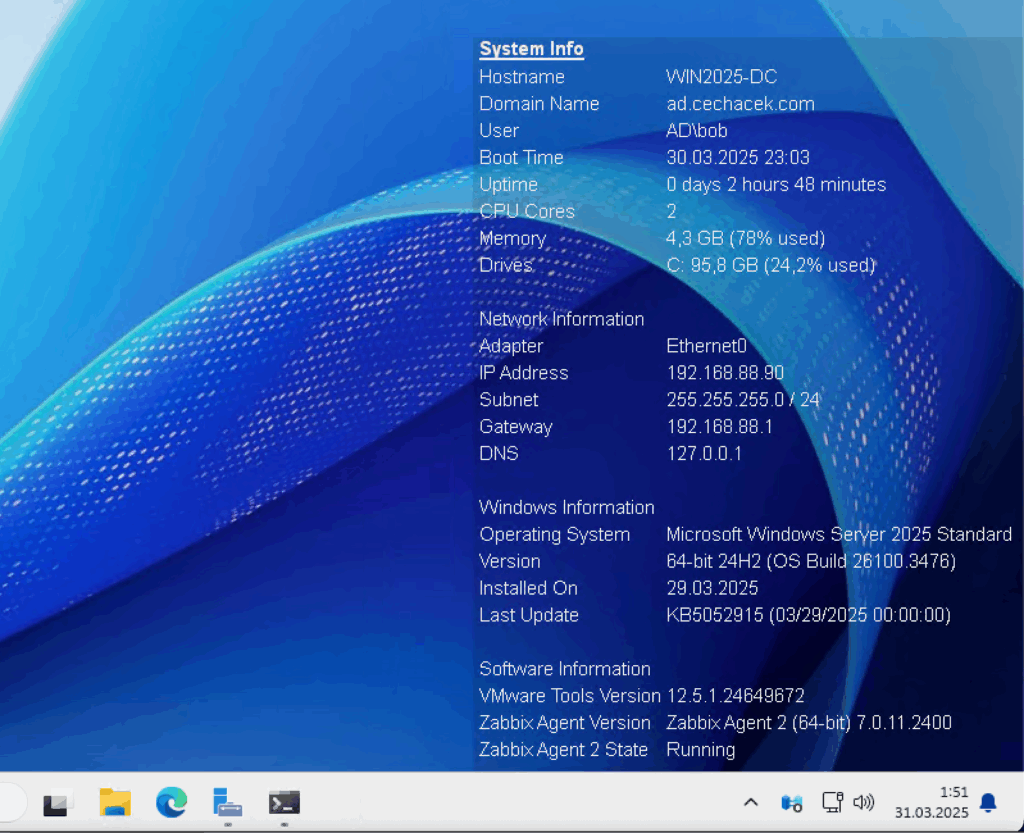Click the 'DNS' label
The height and width of the screenshot is (833, 1024).
(x=499, y=454)
